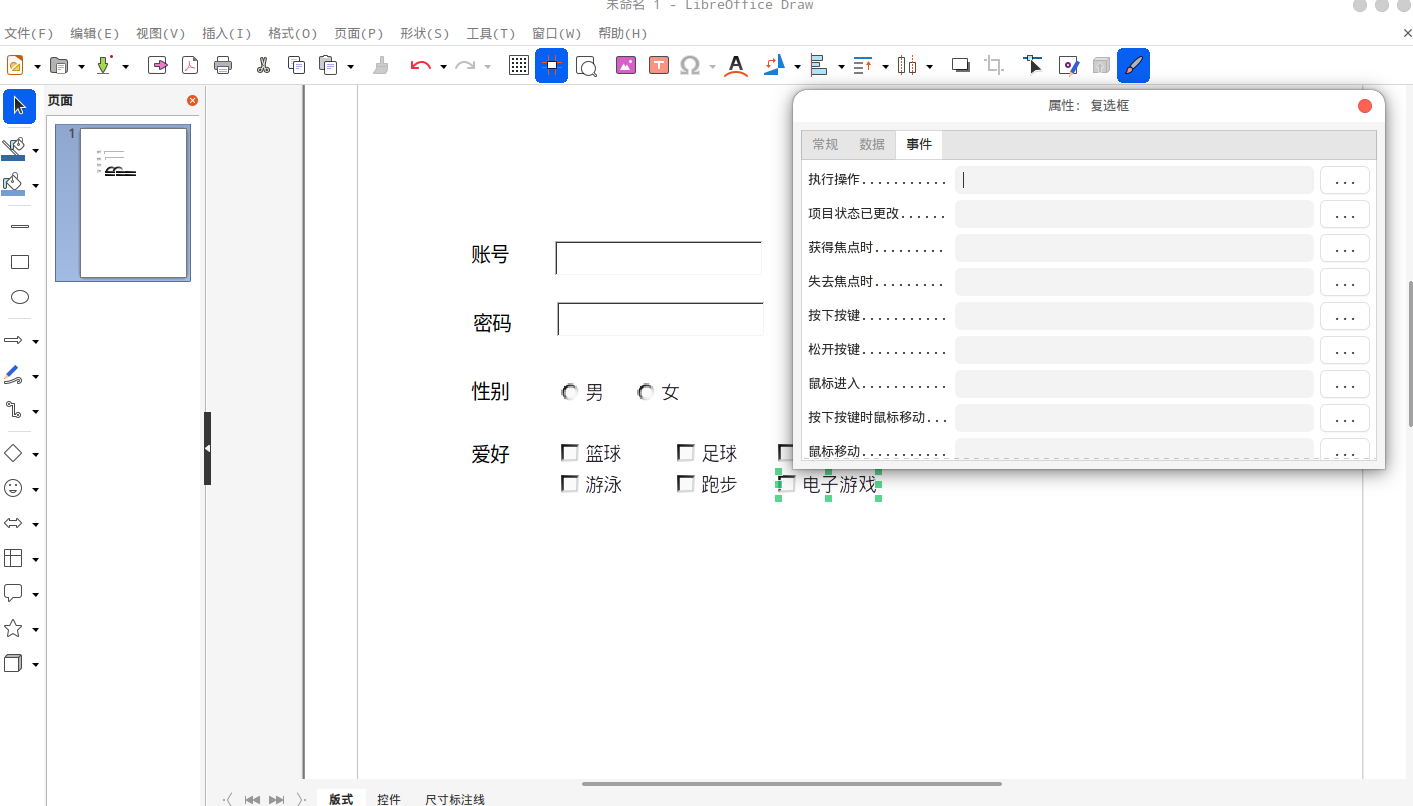Open the stars and banners dropdown arrow

(x=36, y=630)
